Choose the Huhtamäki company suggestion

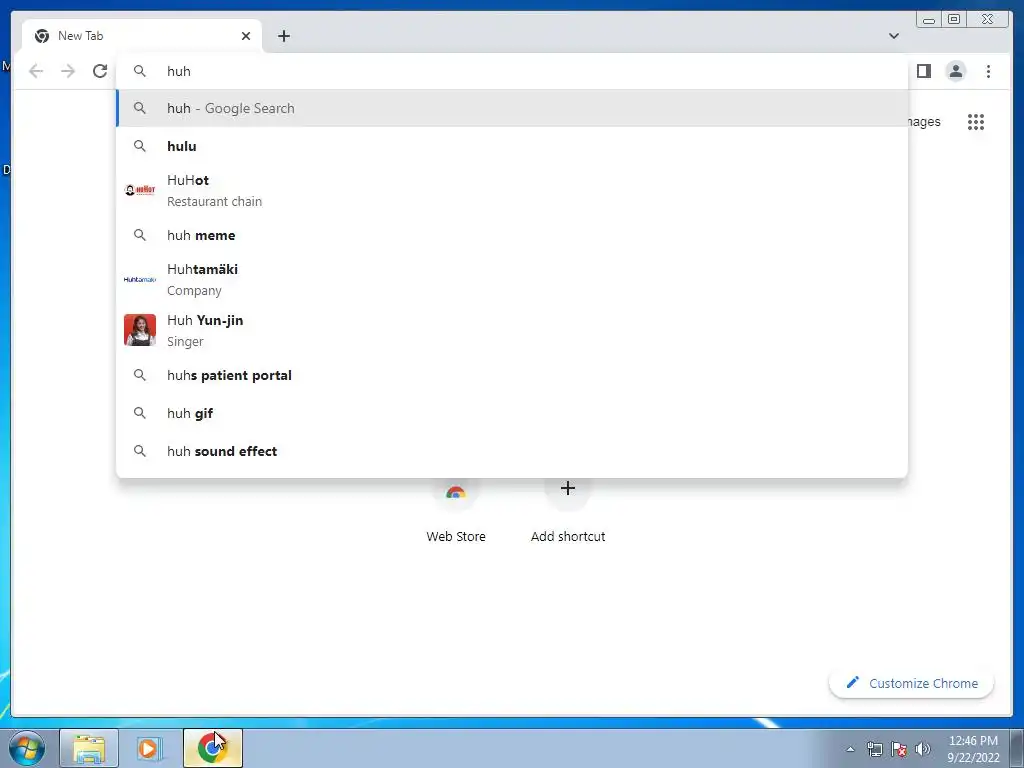[512, 280]
